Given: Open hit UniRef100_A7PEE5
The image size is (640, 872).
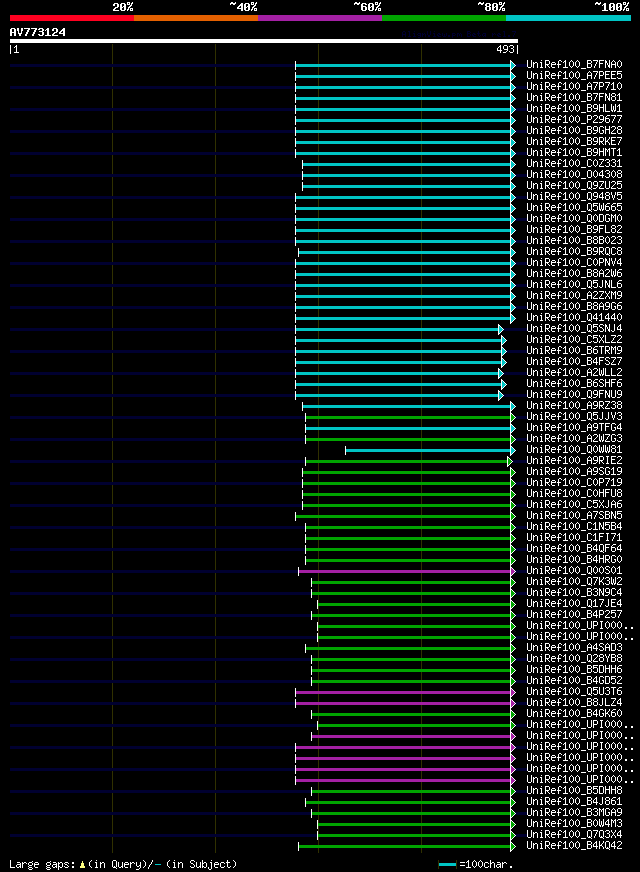Looking at the screenshot, I should pyautogui.click(x=574, y=76).
